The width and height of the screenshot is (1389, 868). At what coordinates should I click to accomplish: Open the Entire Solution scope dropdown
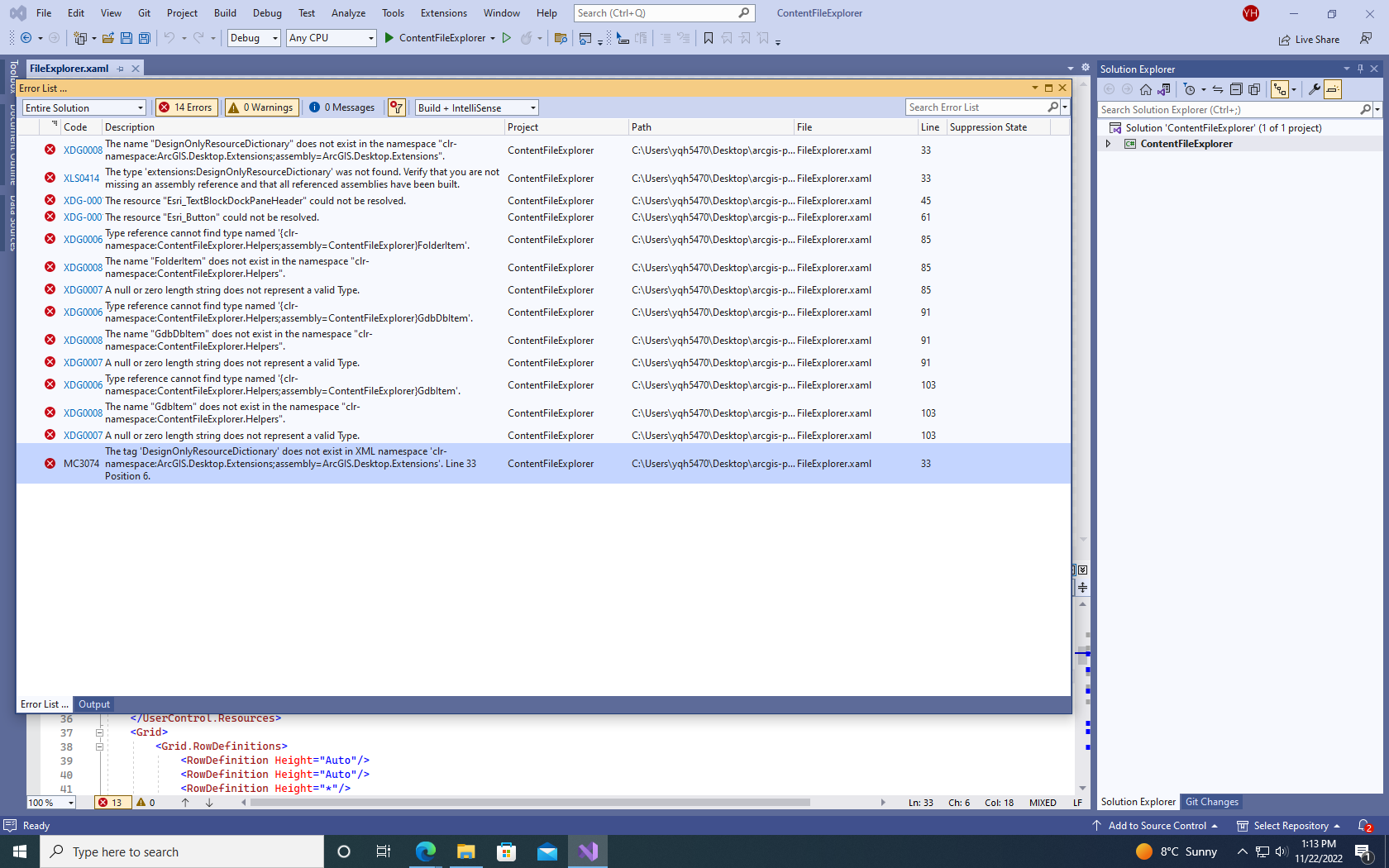[x=83, y=107]
